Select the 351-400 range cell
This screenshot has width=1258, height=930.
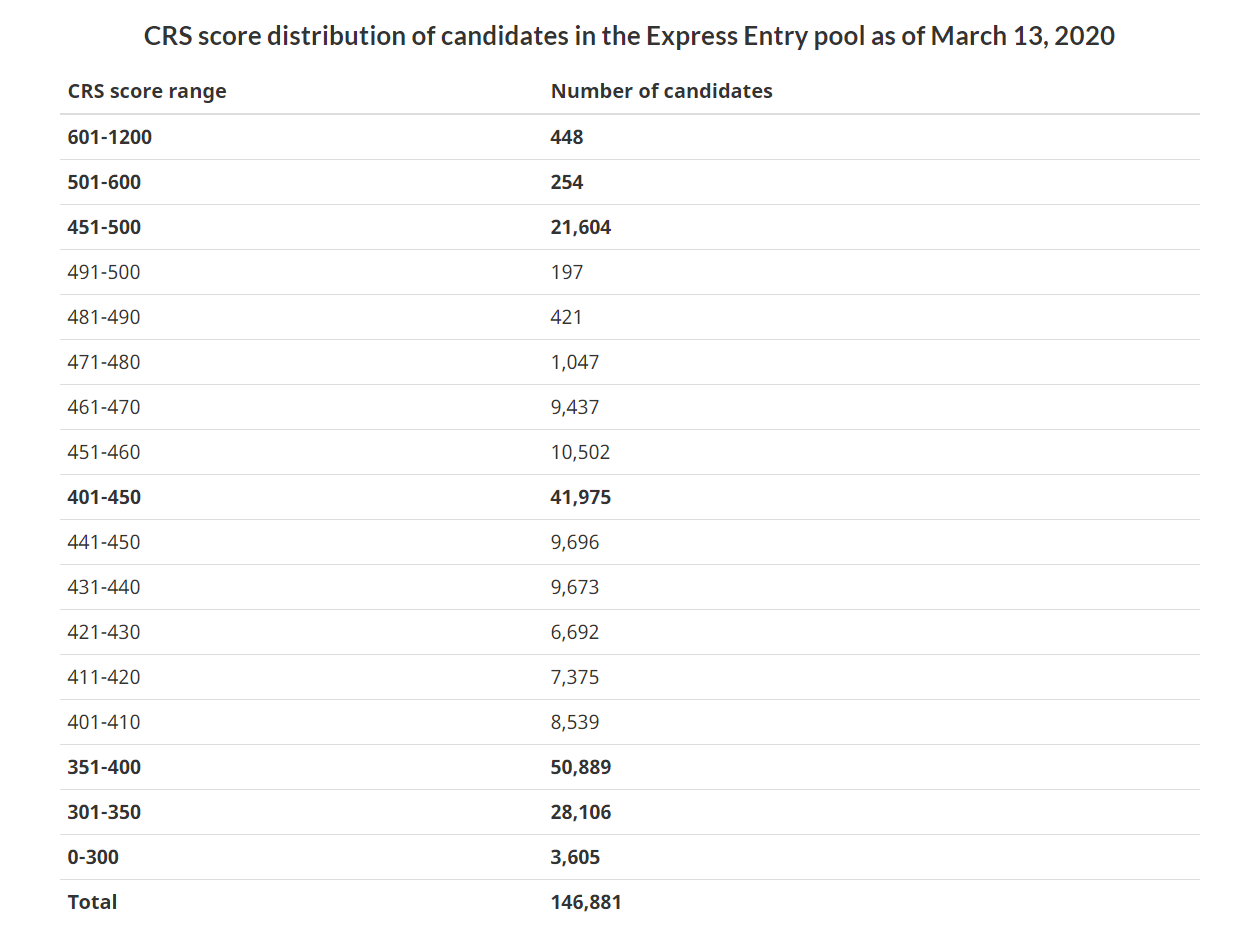pyautogui.click(x=104, y=767)
